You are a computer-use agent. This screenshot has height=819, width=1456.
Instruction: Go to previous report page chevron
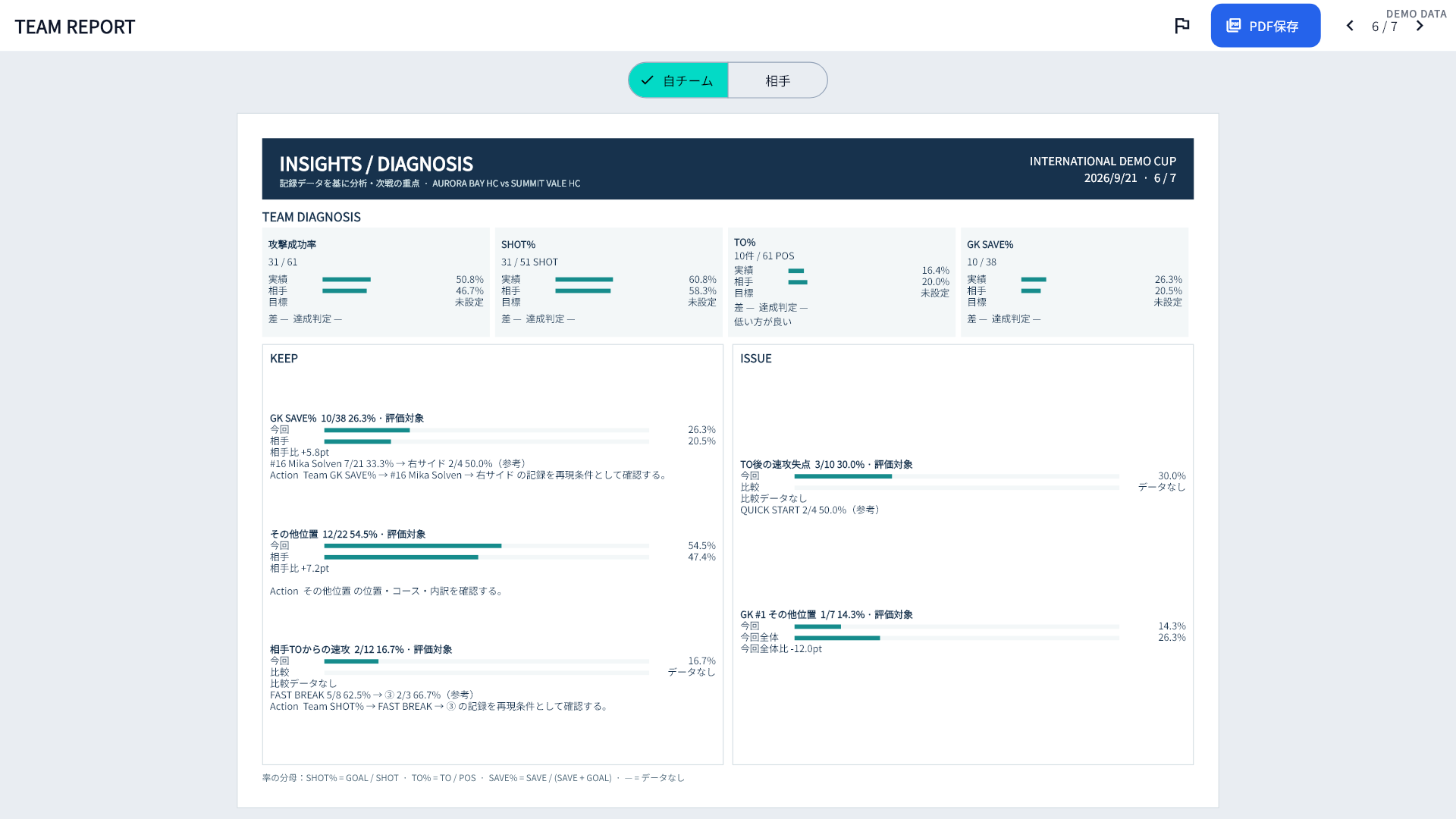(x=1350, y=26)
